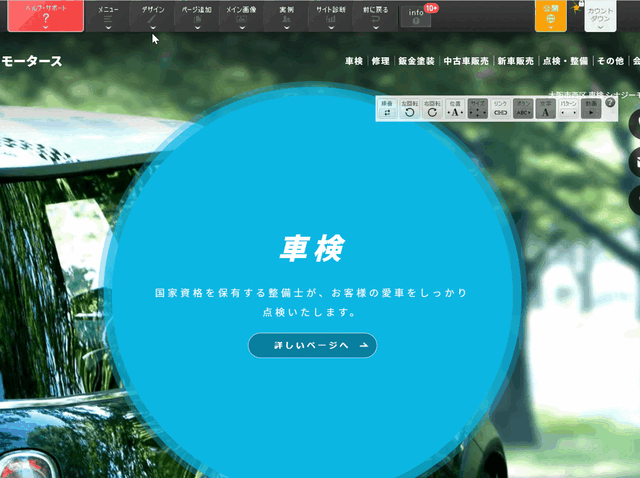640x478 pixels.
Task: Select the 国家資格を保有する整備士 description text
Action: pyautogui.click(x=311, y=302)
